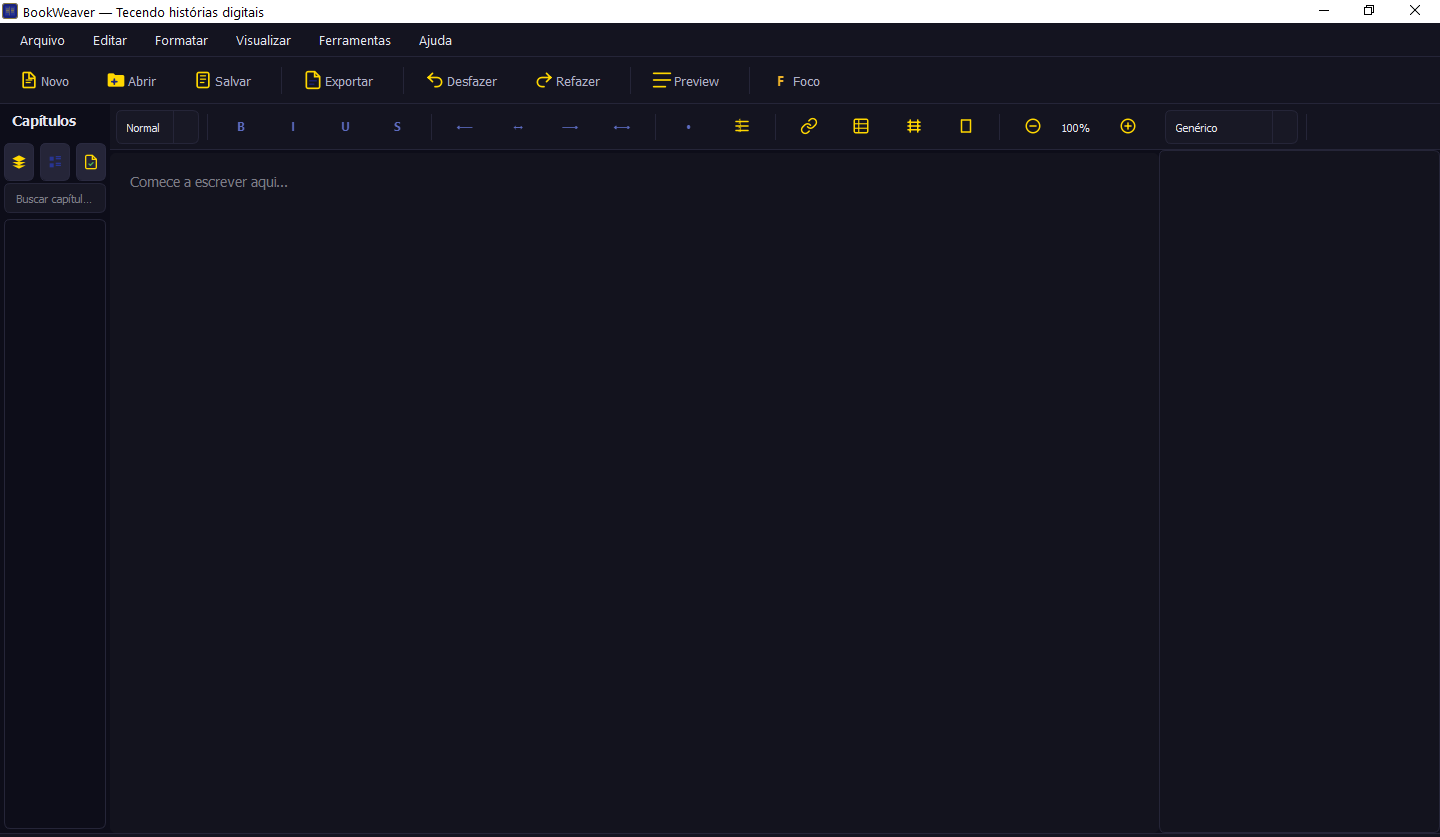Click into the editor writing area placeholder

pos(209,182)
